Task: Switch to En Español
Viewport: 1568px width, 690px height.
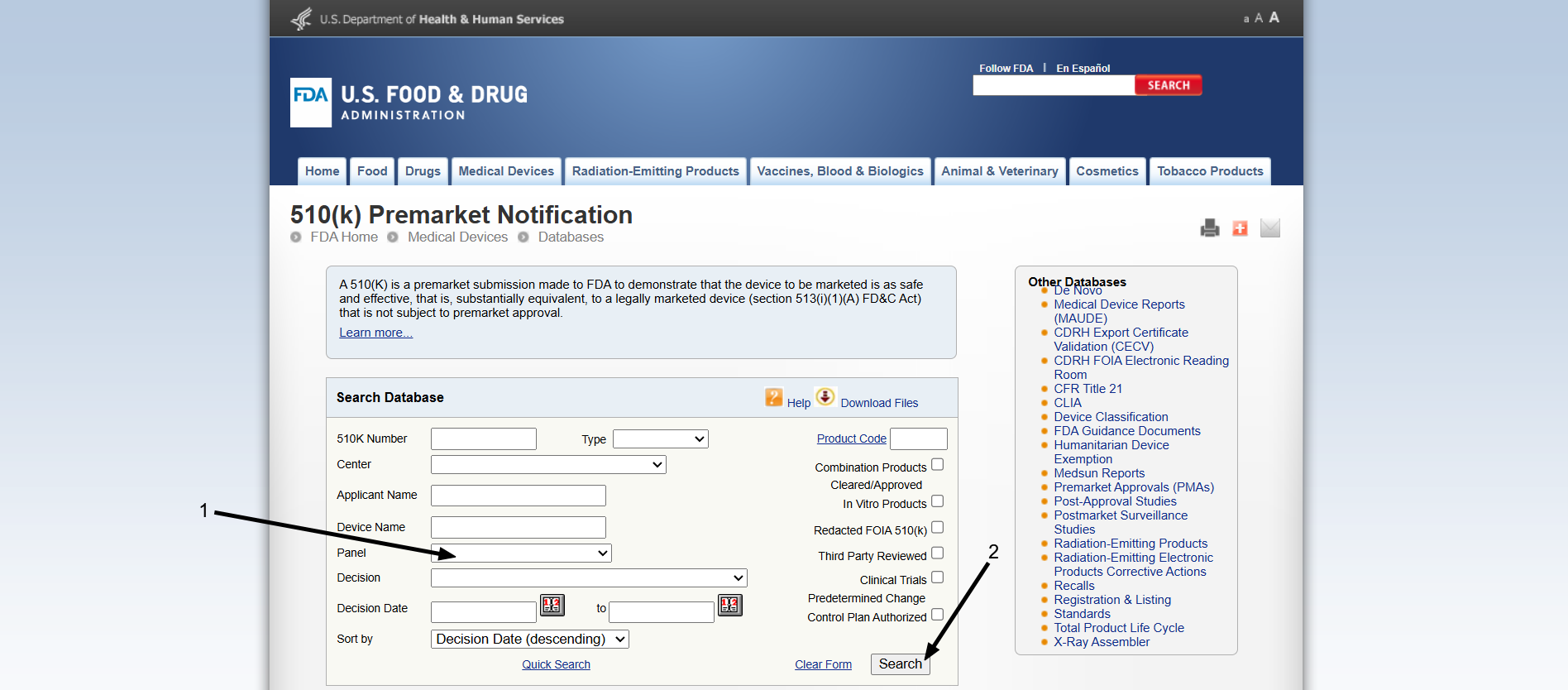Action: 1083,69
